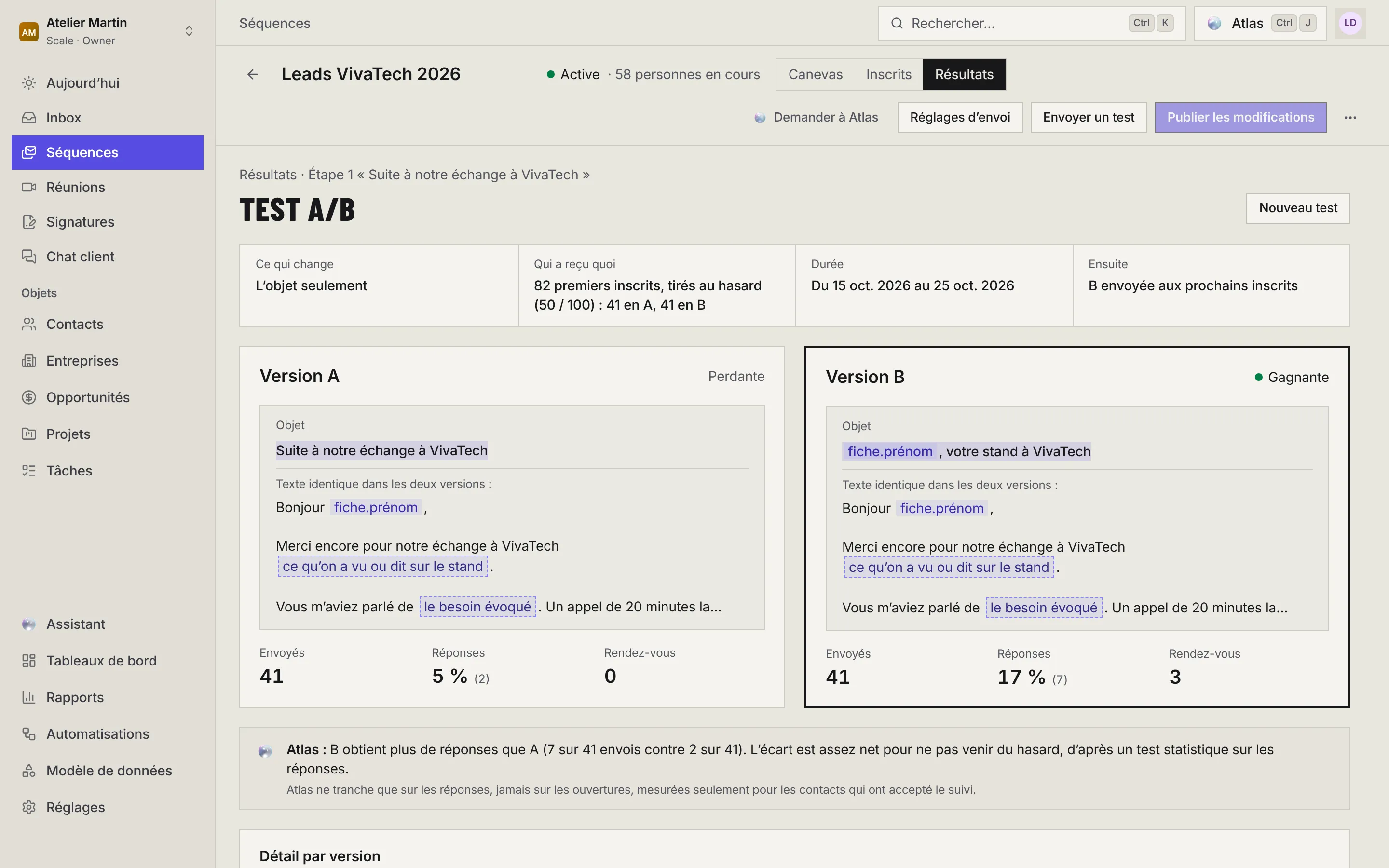Screen dimensions: 1389x868
Task: Click the Inbox tray icon
Action: coord(29,118)
